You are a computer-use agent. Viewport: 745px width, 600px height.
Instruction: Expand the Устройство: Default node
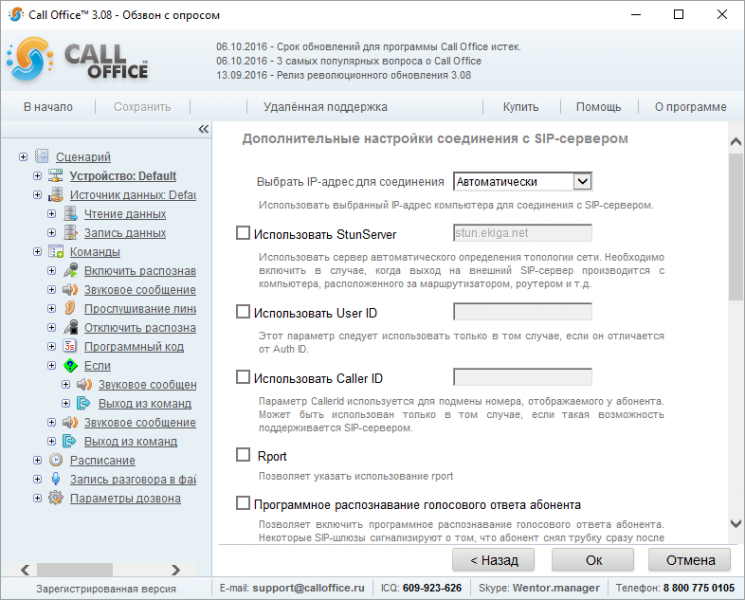38,175
